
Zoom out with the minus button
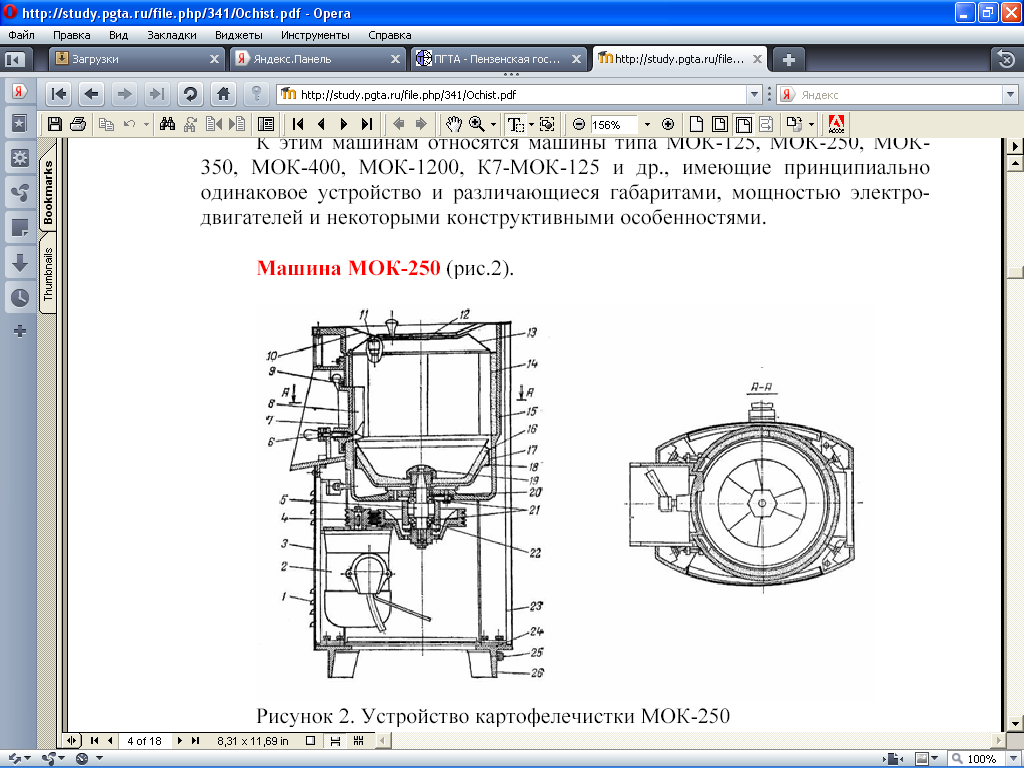(x=578, y=124)
